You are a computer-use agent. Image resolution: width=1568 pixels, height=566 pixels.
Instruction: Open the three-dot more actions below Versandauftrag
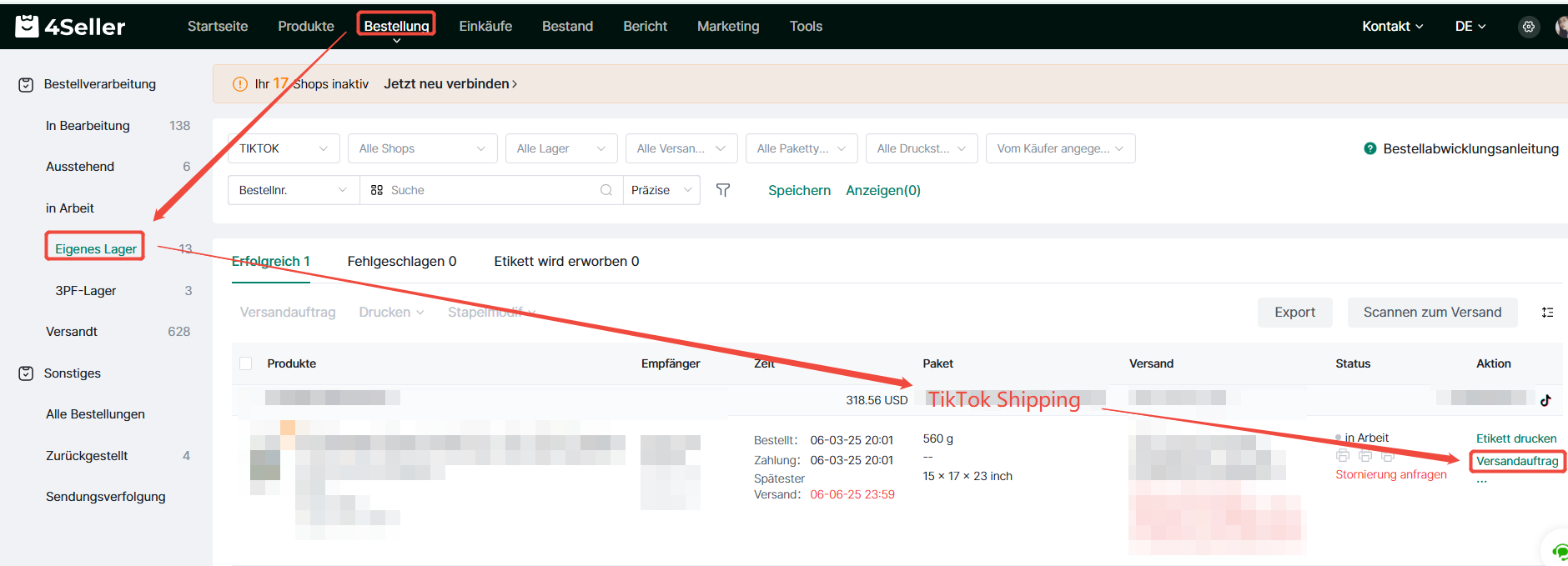tap(1482, 482)
